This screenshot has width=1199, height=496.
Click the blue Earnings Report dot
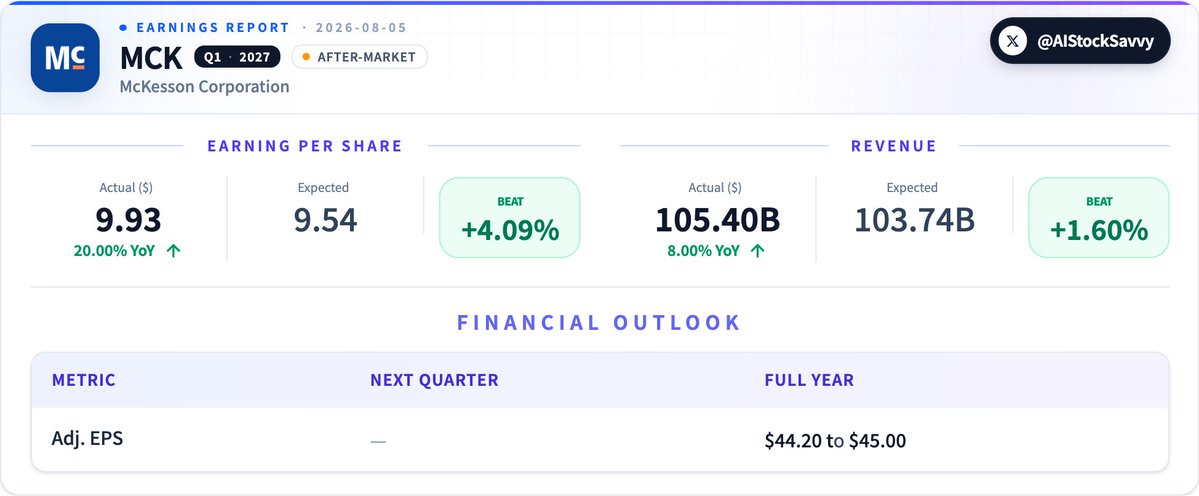click(x=123, y=28)
